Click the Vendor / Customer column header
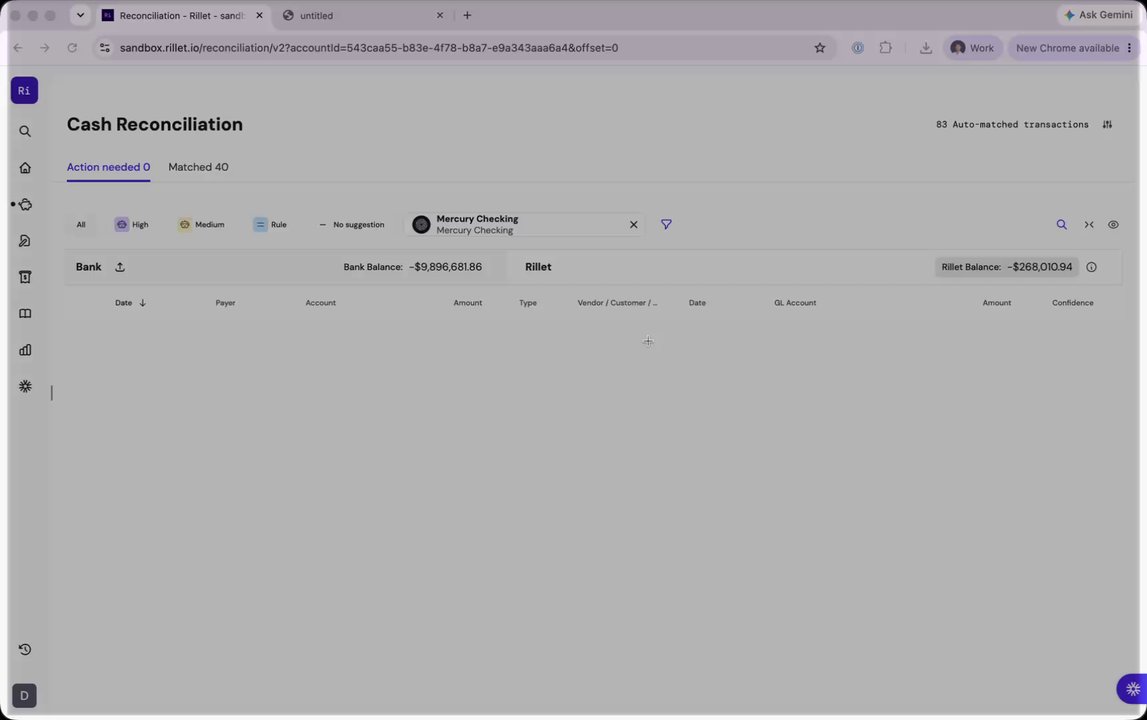This screenshot has height=720, width=1147. [617, 303]
